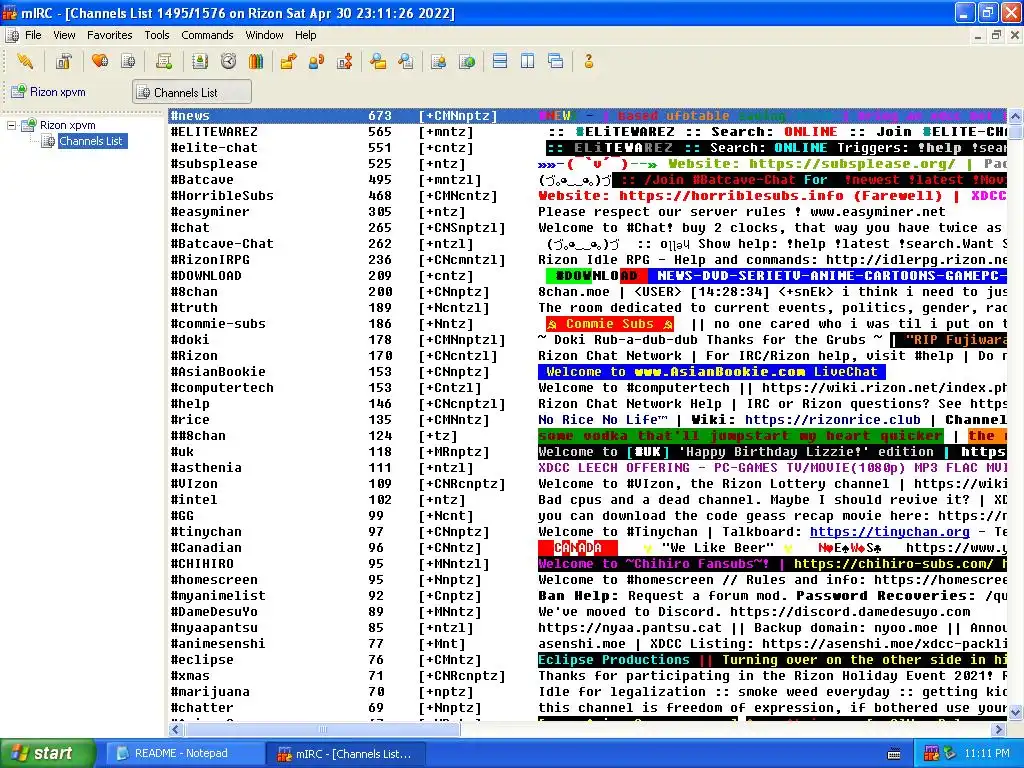Switch to README - Notepad taskbar button

tap(185, 753)
